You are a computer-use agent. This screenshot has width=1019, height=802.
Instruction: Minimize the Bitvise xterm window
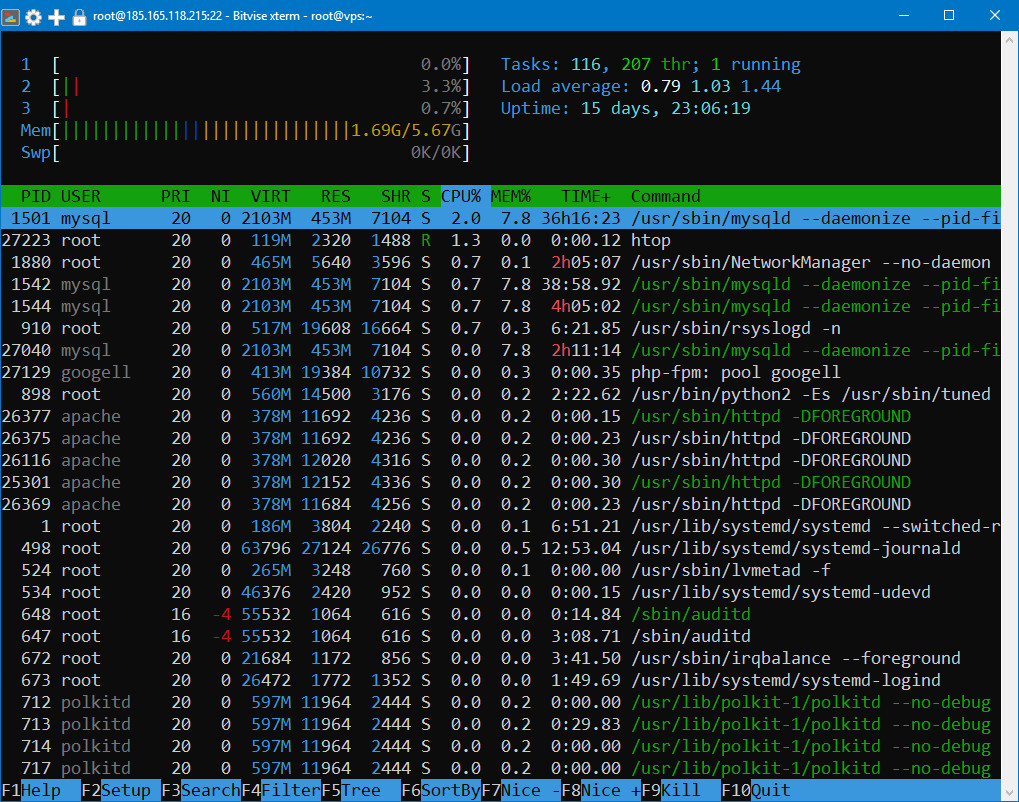point(902,17)
